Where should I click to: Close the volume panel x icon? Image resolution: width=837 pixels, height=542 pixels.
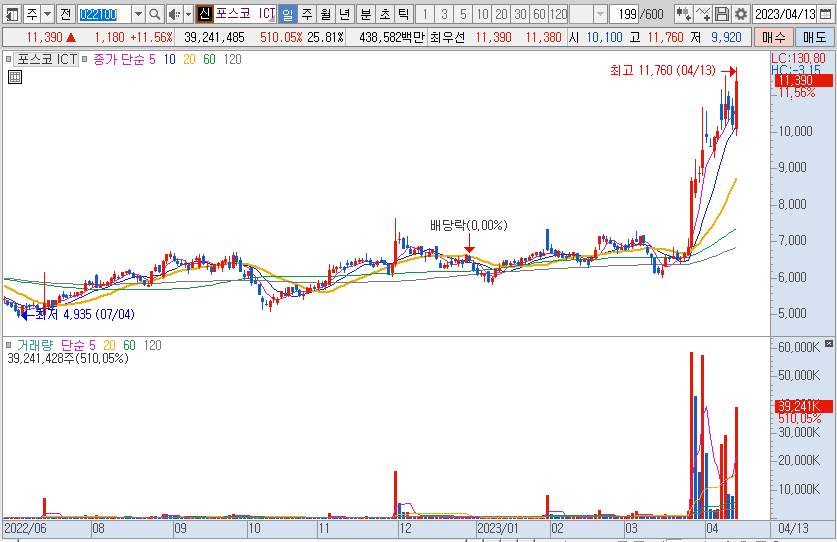pos(828,343)
